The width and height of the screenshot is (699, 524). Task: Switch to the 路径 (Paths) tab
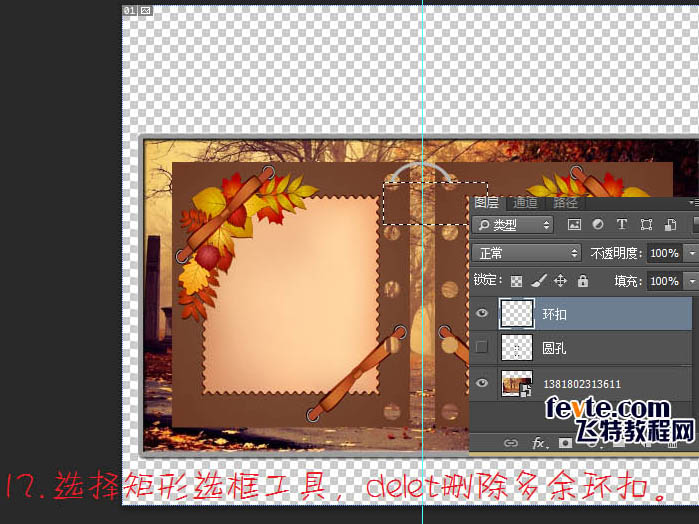click(565, 203)
